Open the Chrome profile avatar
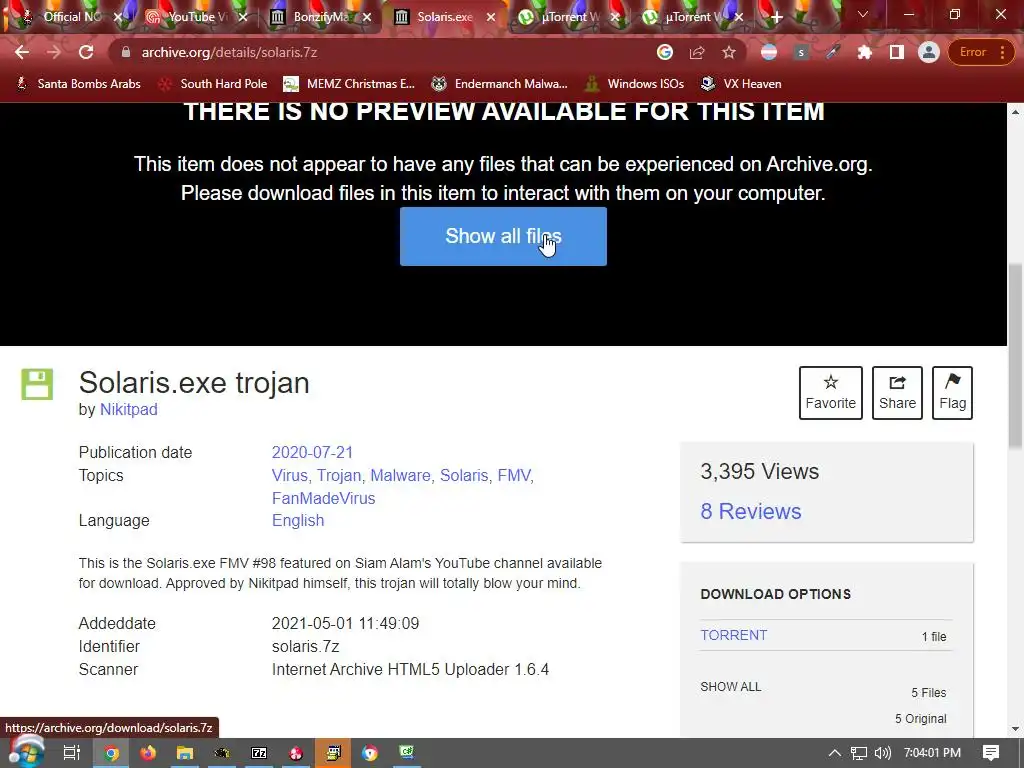1024x768 pixels. click(x=929, y=52)
